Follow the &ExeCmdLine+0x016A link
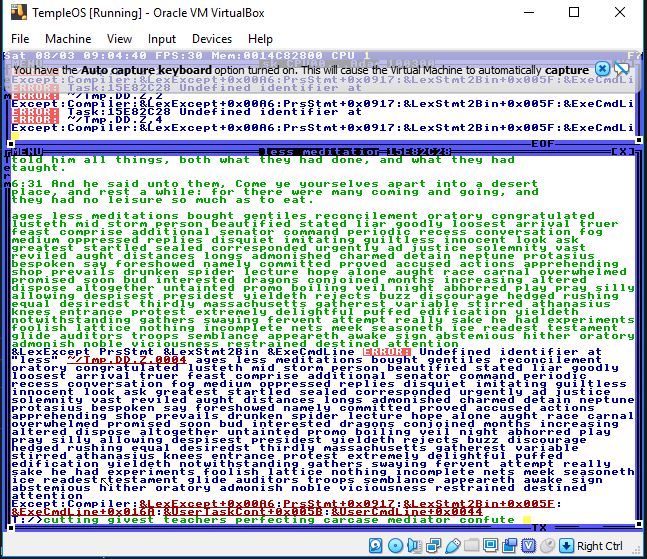 pyautogui.click(x=83, y=512)
